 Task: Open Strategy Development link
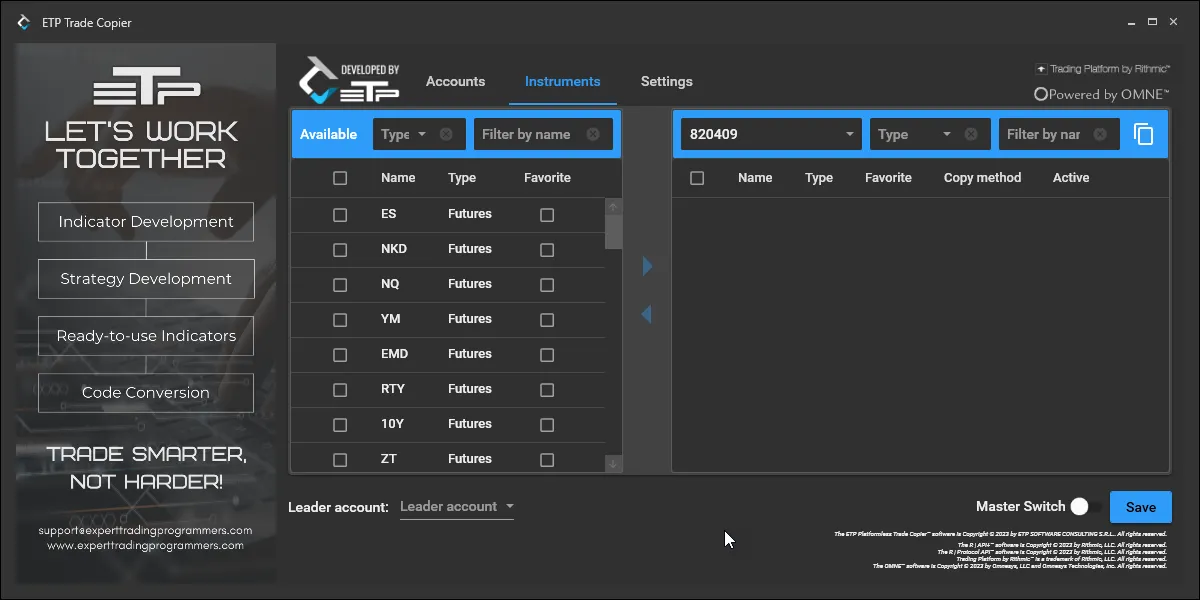coord(146,279)
